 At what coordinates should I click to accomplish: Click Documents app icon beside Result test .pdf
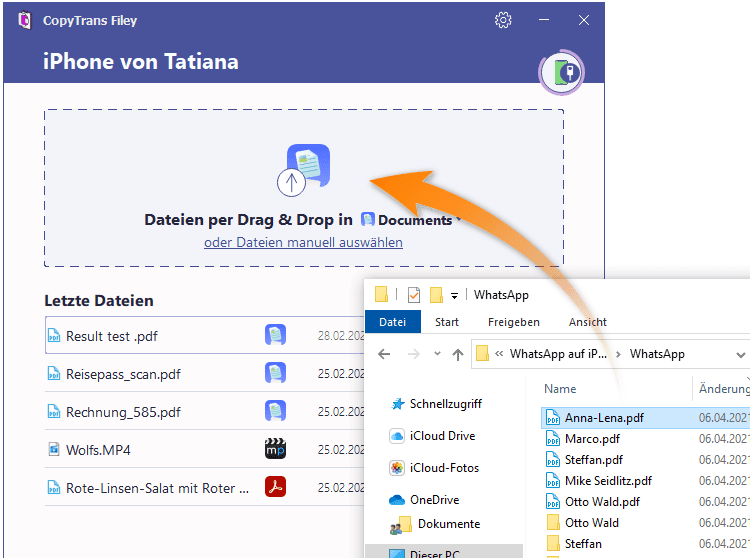[x=276, y=335]
